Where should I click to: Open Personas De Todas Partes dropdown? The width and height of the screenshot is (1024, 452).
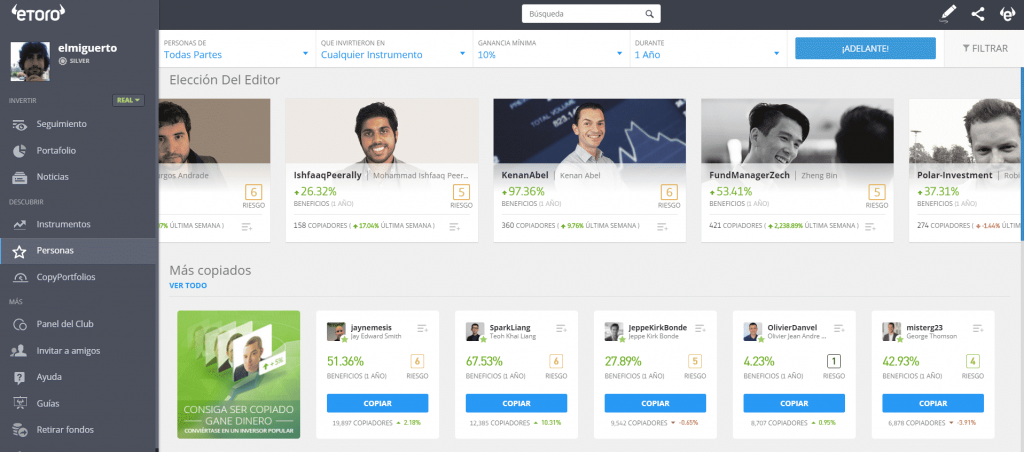pyautogui.click(x=236, y=49)
